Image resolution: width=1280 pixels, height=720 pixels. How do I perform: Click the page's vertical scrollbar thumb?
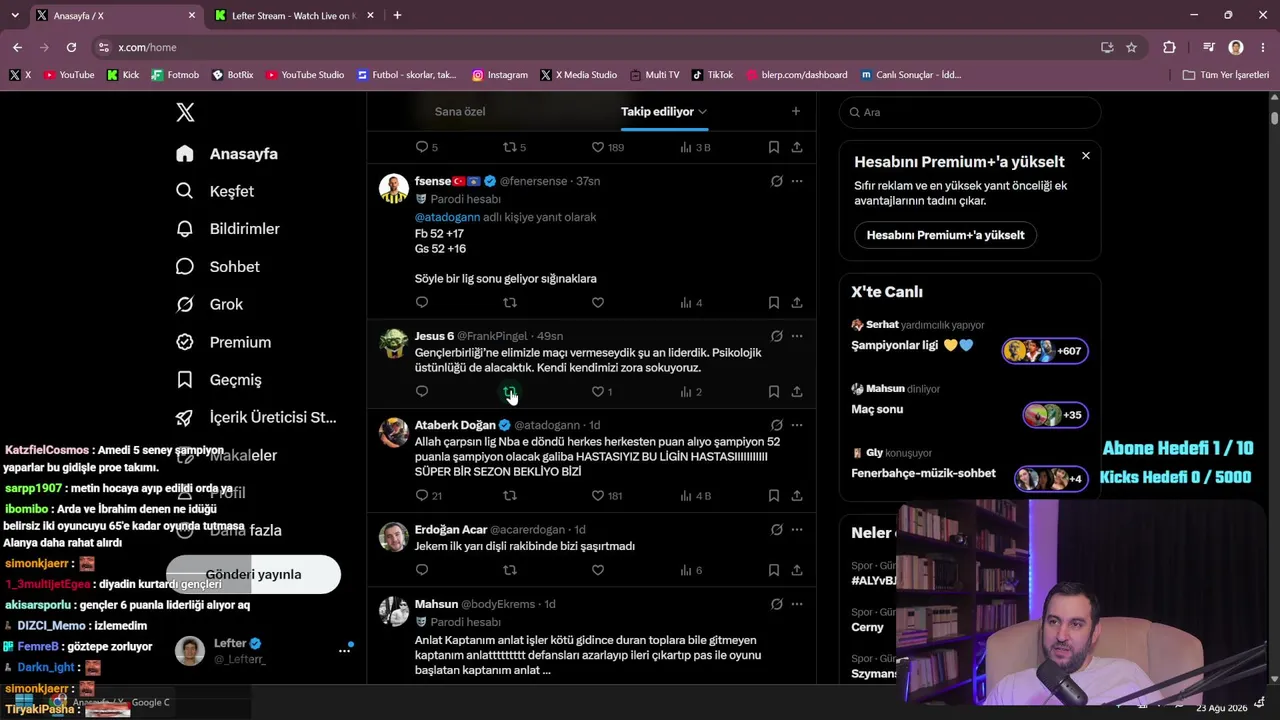(x=1274, y=116)
